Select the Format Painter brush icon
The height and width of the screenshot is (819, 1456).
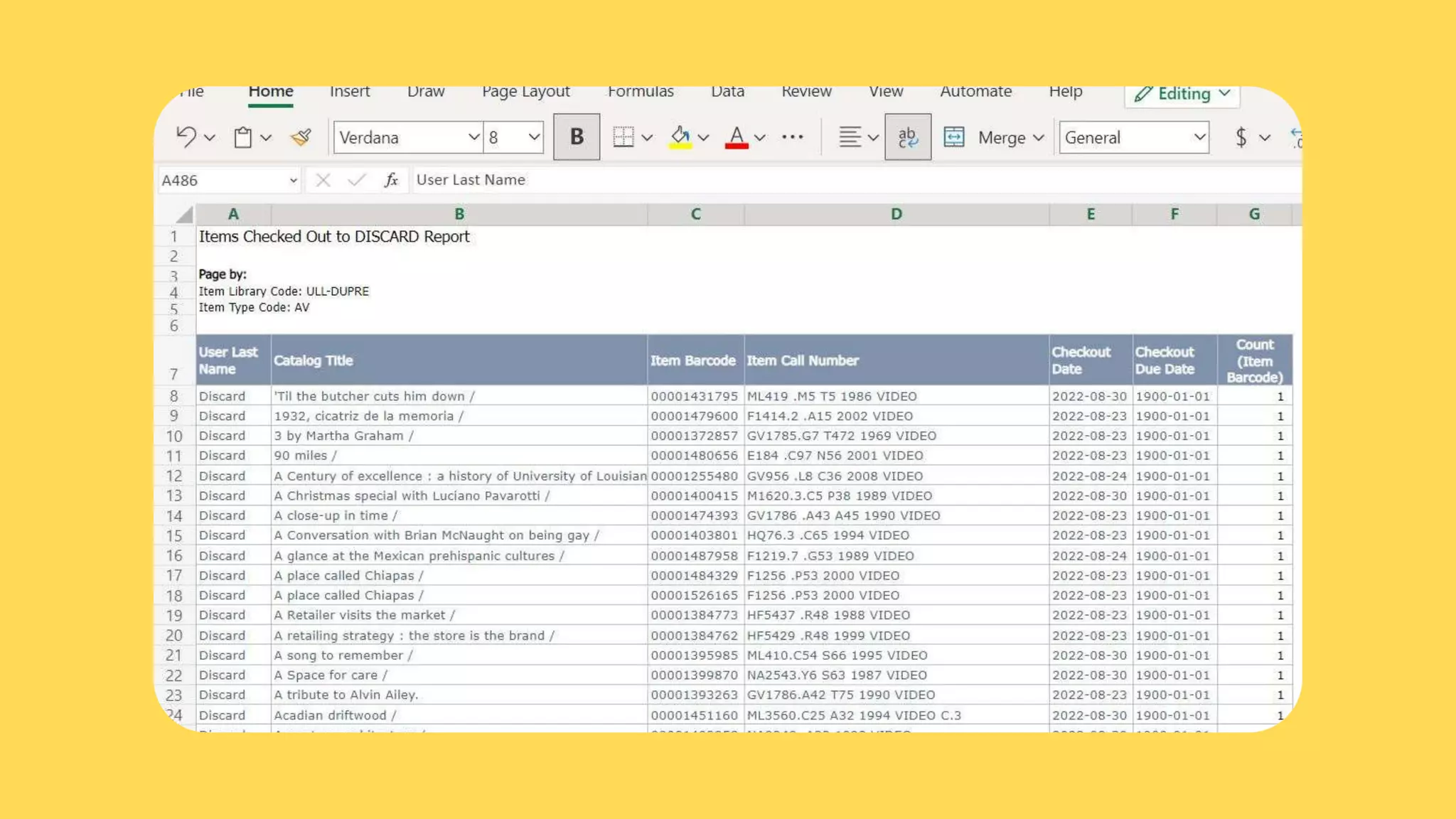click(x=301, y=137)
